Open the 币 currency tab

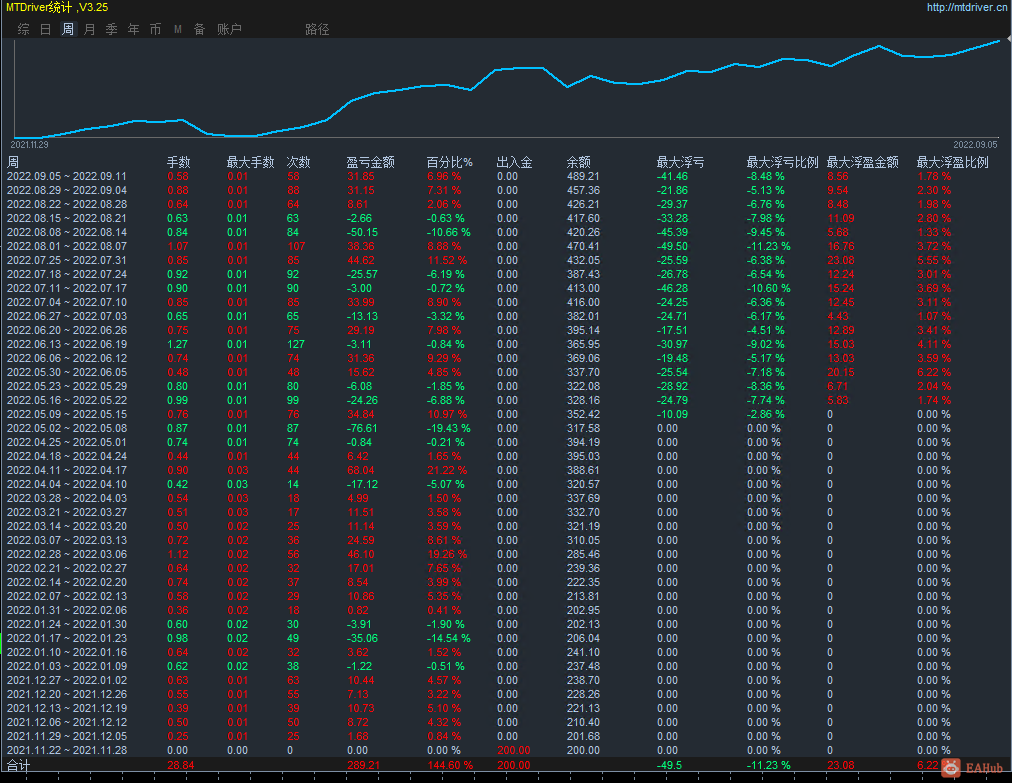pos(156,29)
